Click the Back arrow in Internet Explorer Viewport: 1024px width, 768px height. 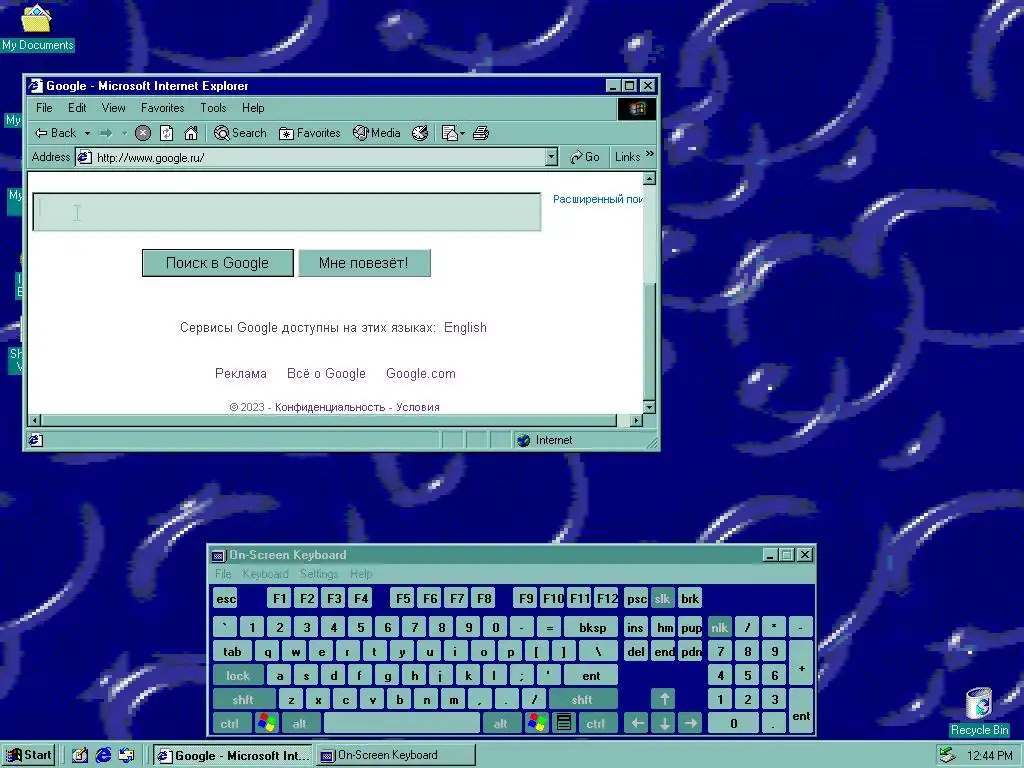(55, 133)
